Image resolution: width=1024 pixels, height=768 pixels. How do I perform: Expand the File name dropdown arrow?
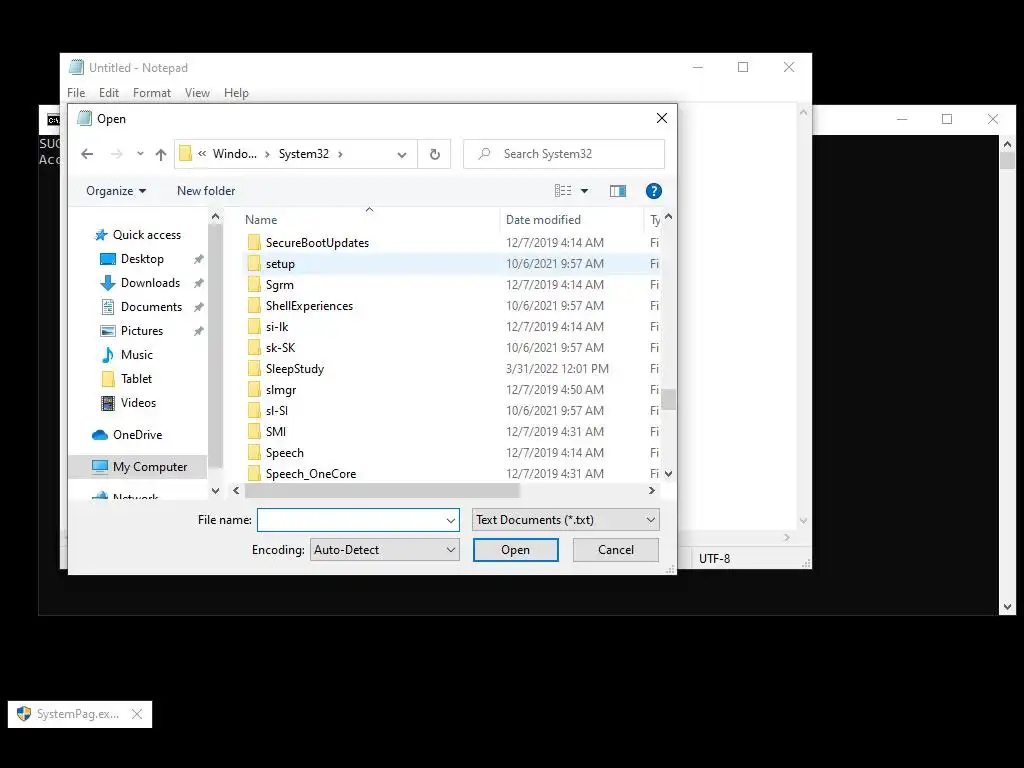coord(451,520)
